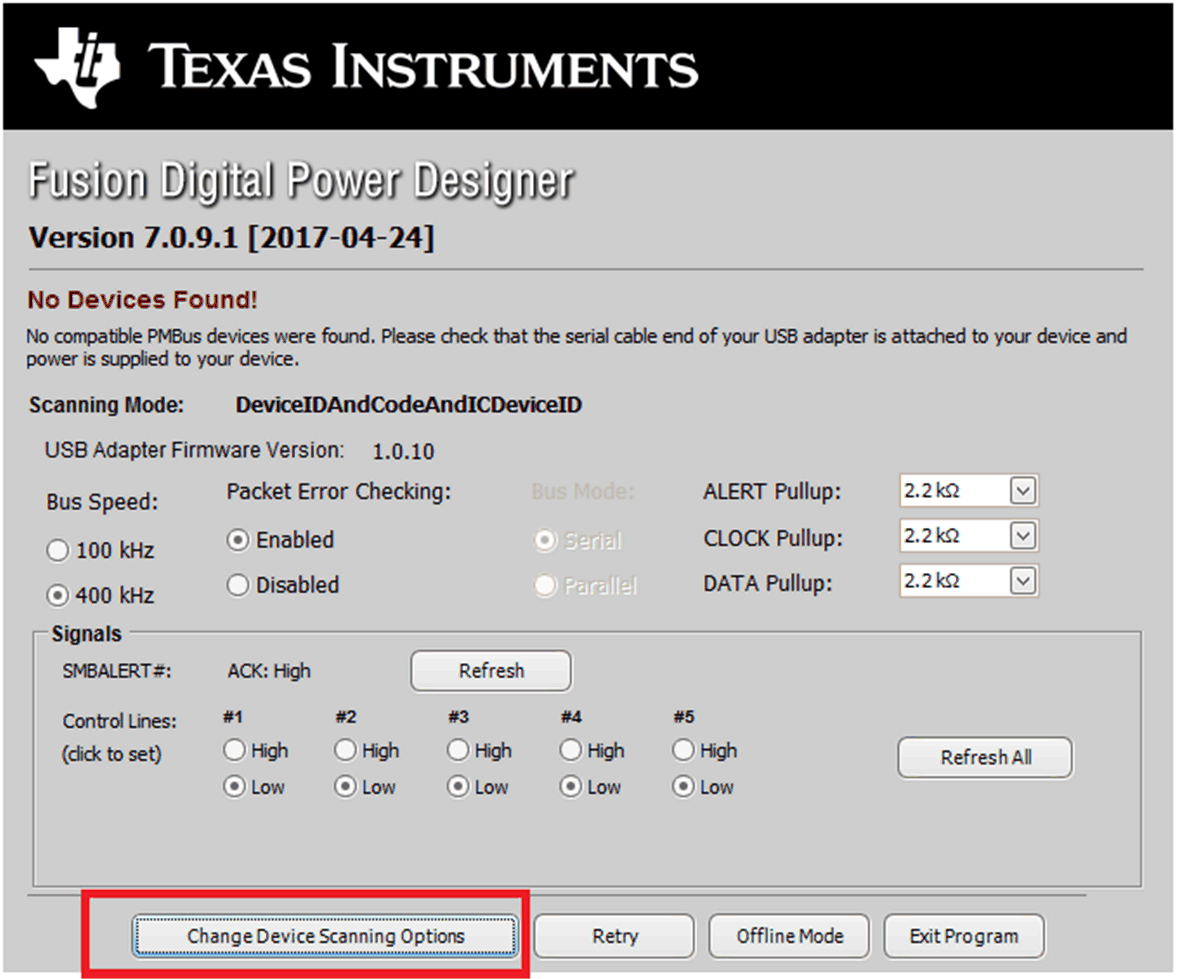Set control line #5 to Low
This screenshot has width=1178, height=979.
click(x=683, y=787)
